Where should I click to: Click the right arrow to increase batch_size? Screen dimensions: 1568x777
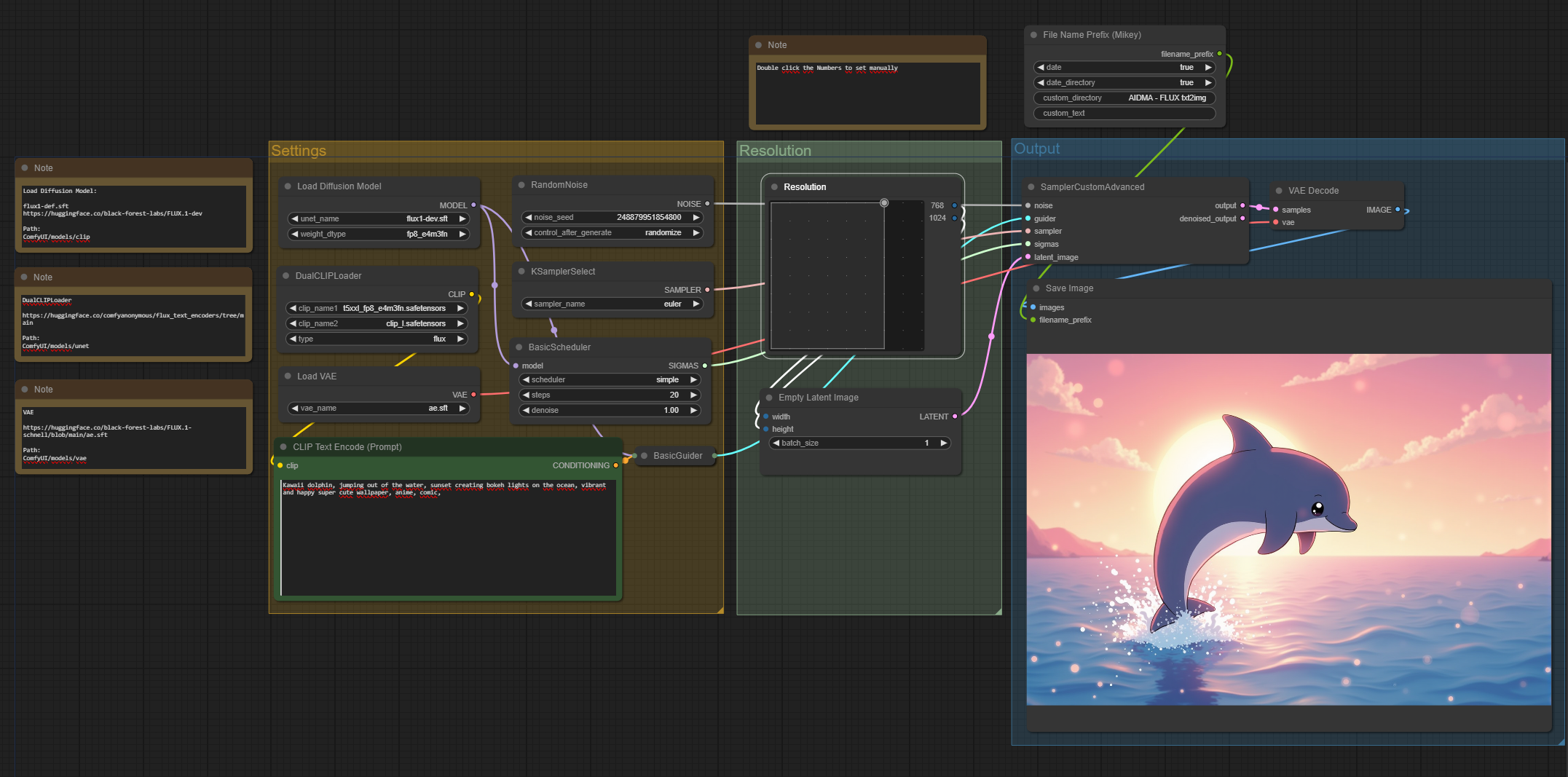943,443
